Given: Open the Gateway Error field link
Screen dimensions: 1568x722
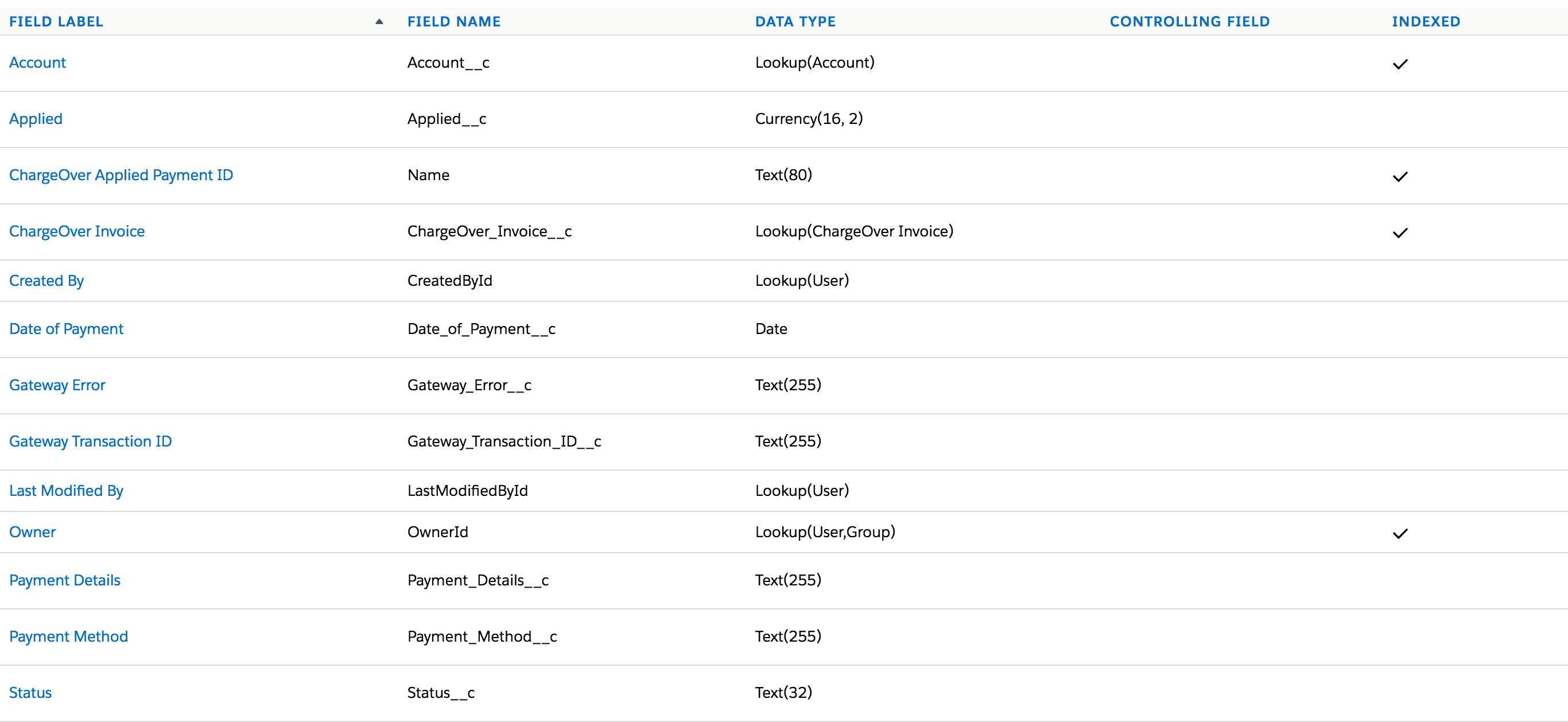Looking at the screenshot, I should [x=57, y=385].
